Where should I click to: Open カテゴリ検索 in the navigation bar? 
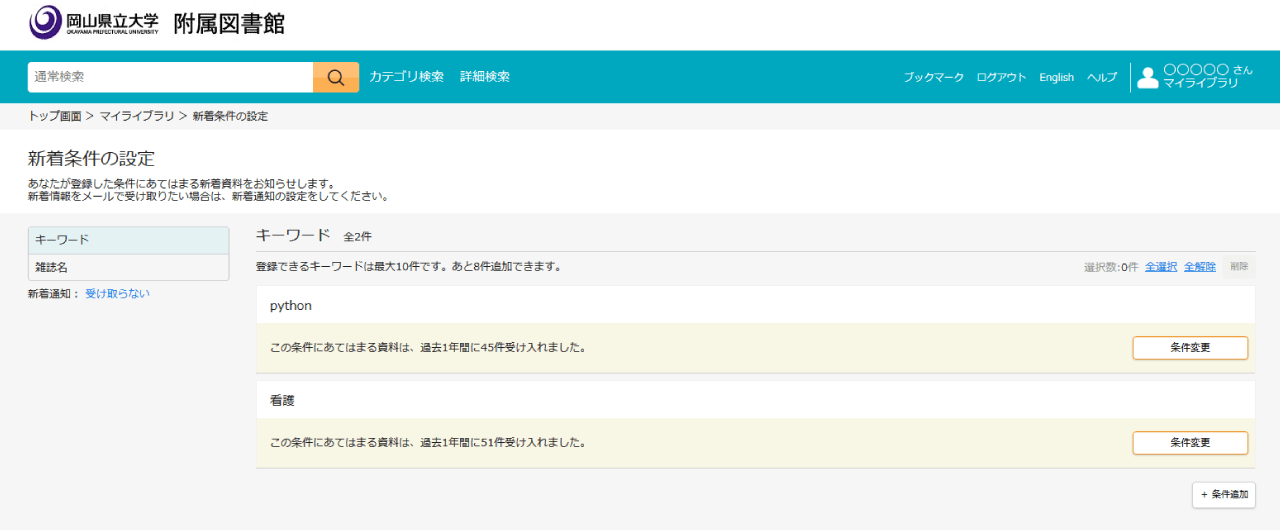point(406,77)
